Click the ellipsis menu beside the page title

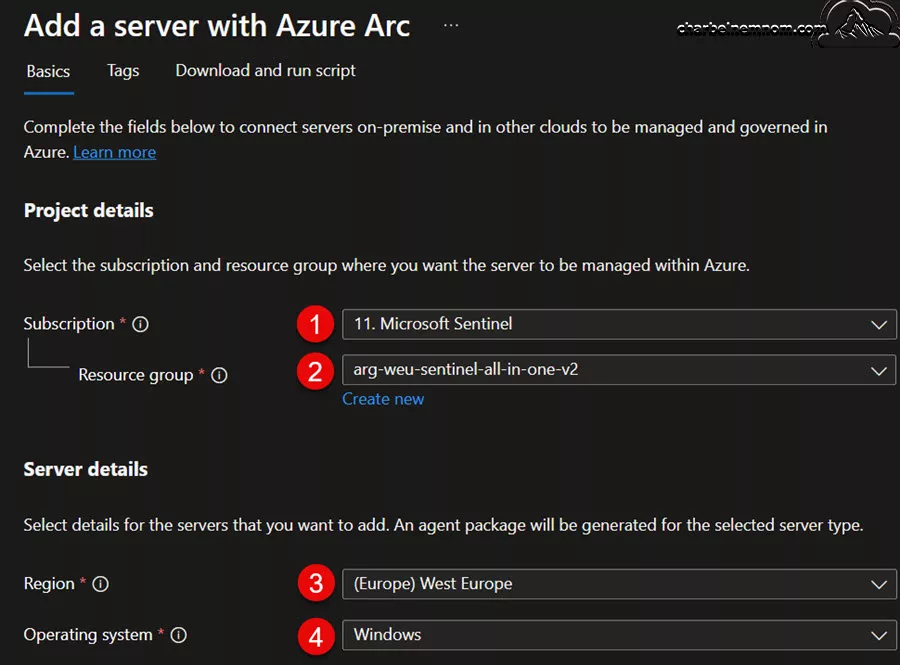click(451, 25)
